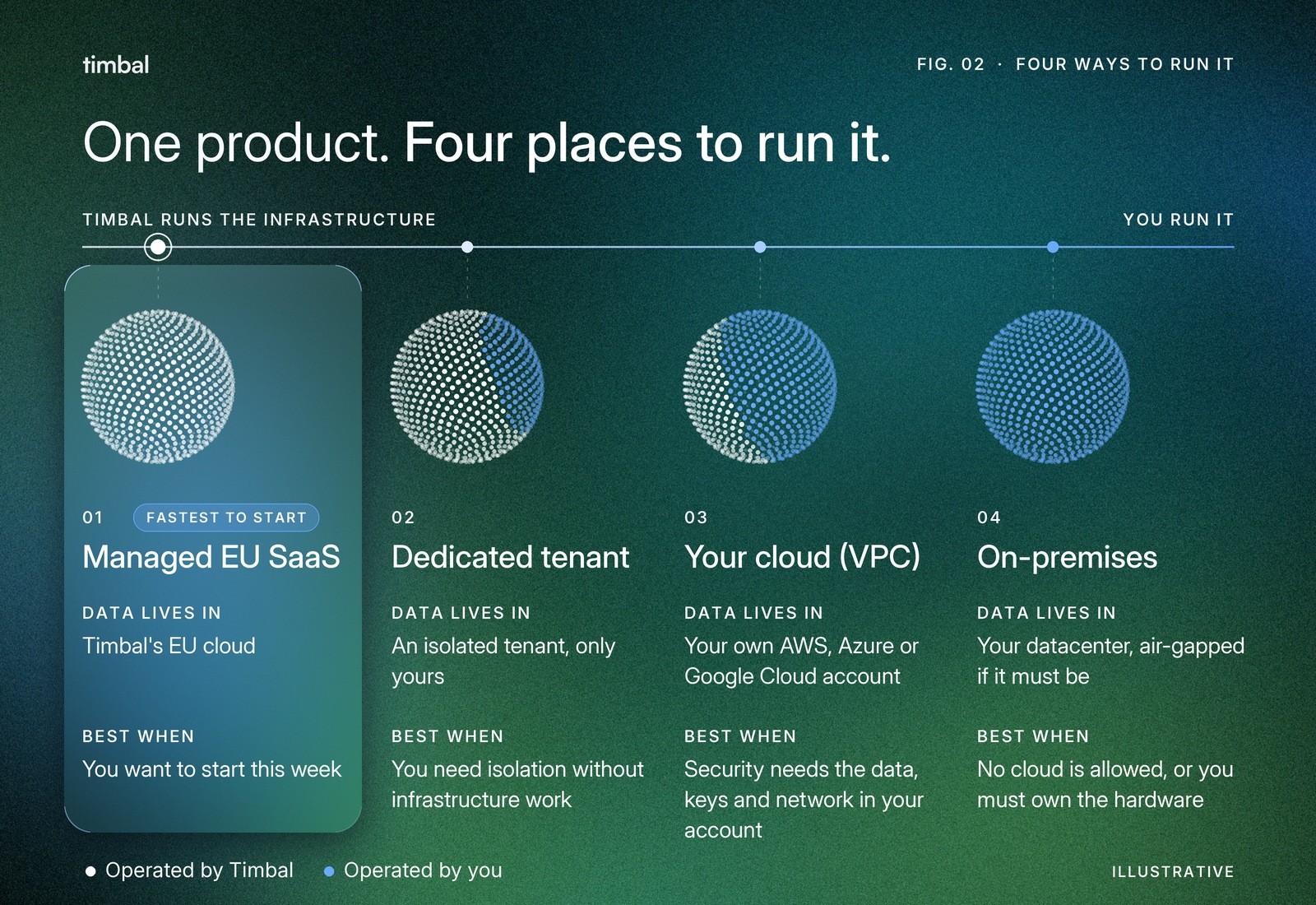
Task: Click the white Operated by Timbal legend dot
Action: 90,871
